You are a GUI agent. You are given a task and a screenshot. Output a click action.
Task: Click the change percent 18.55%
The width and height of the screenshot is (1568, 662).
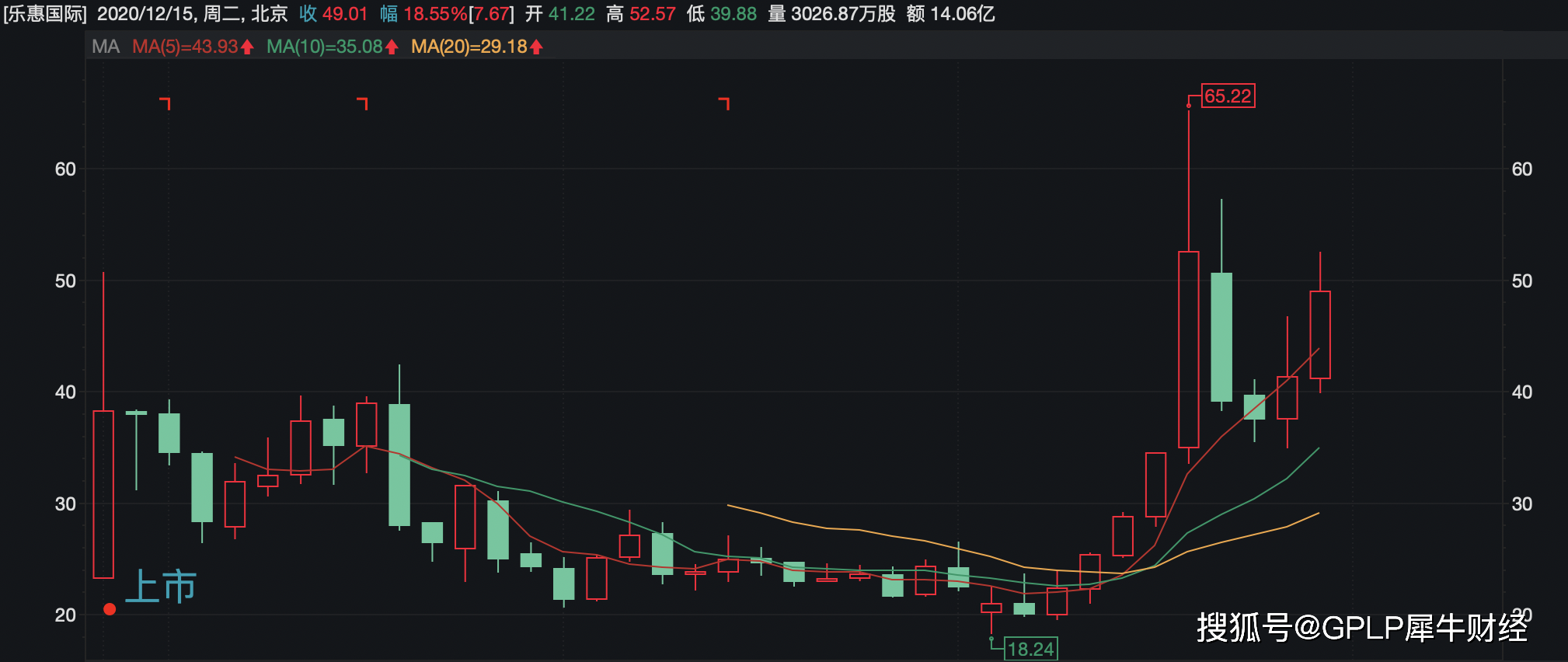pyautogui.click(x=435, y=14)
